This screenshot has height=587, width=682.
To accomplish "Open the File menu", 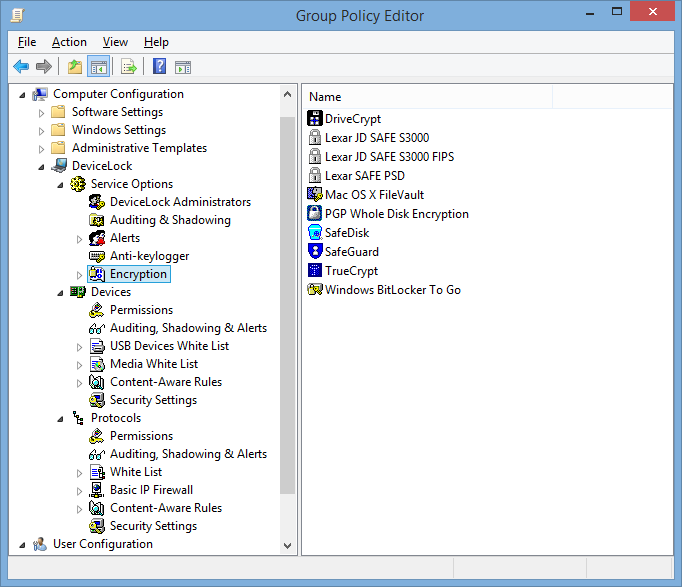I will coord(27,42).
